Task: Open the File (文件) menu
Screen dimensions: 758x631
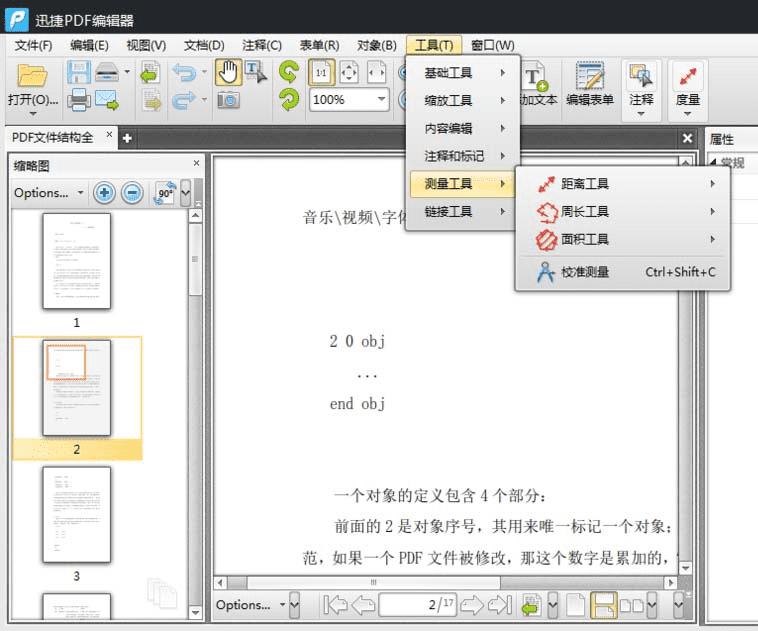Action: [33, 45]
